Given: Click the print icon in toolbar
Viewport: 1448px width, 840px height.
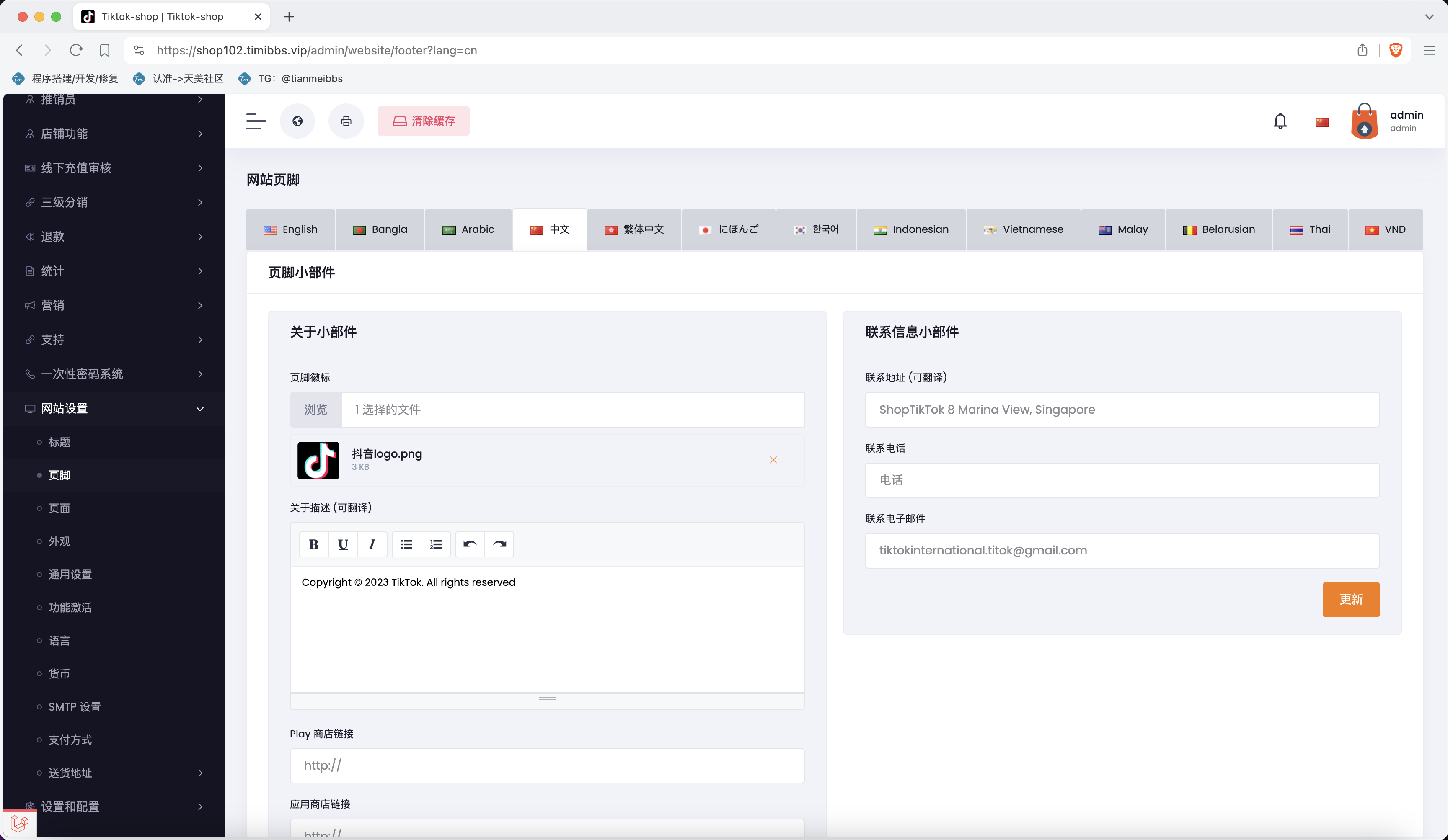Looking at the screenshot, I should click(346, 121).
